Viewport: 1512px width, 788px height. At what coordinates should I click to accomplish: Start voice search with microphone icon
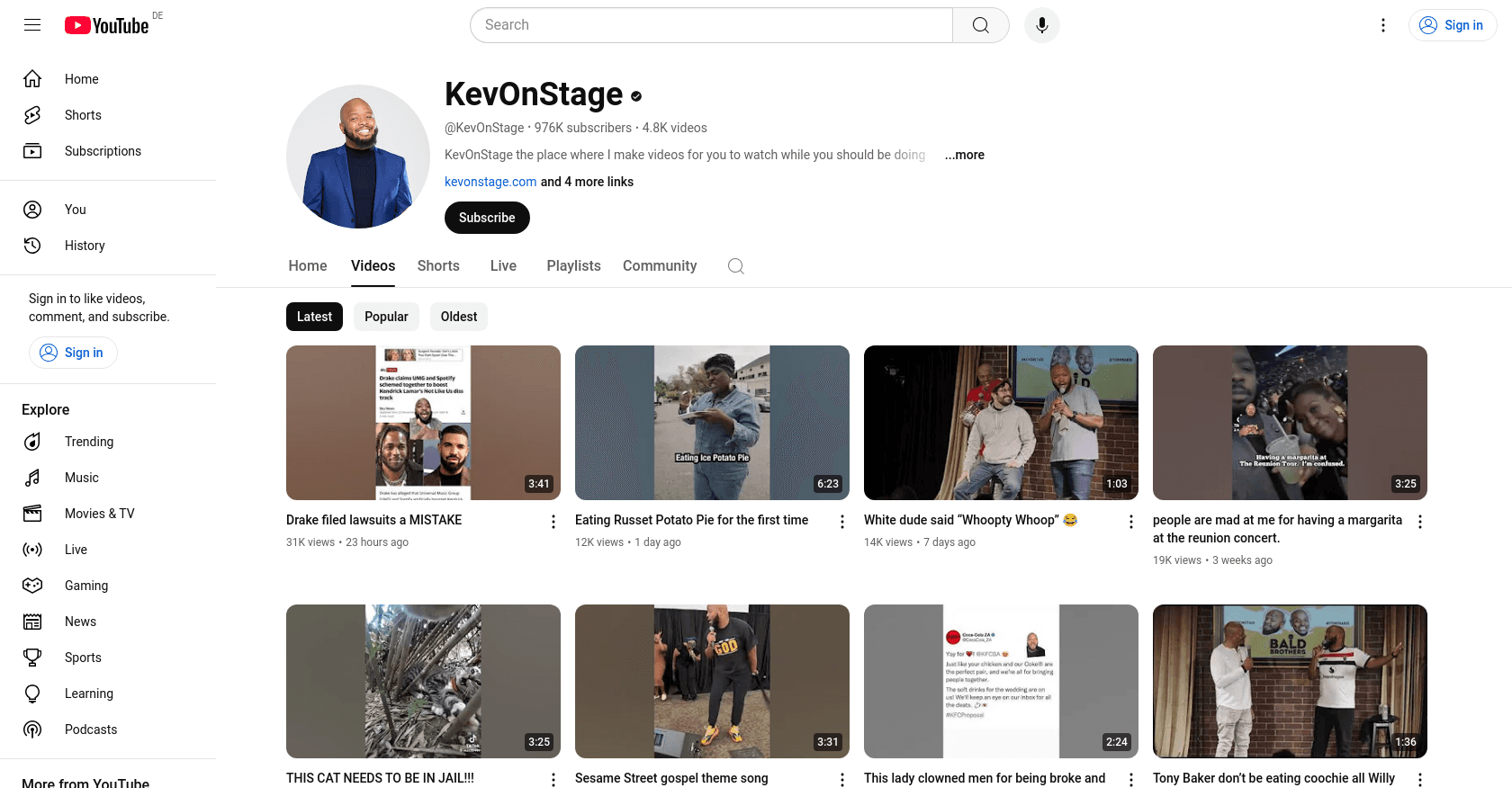1041,25
